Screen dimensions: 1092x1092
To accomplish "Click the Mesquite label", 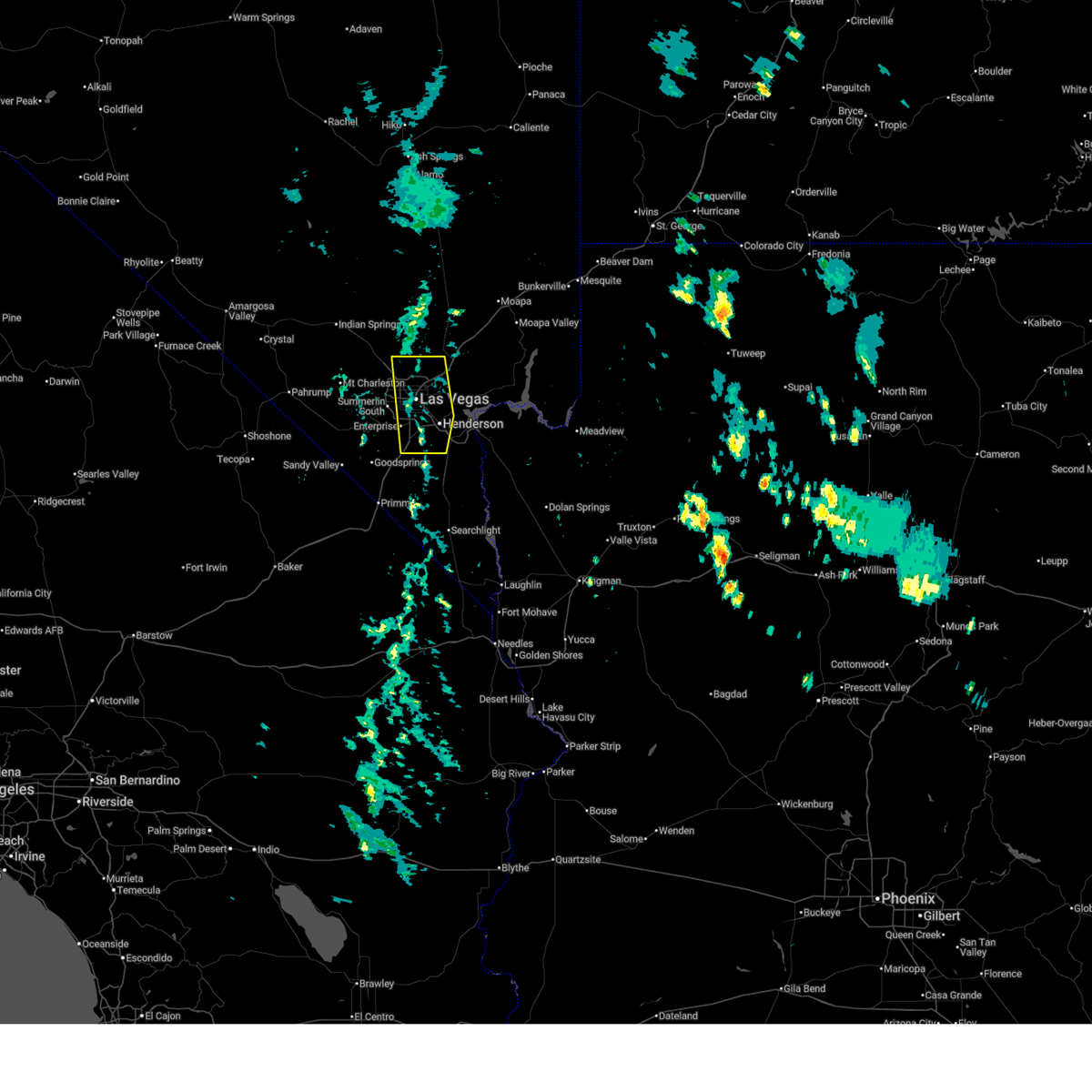I will pos(601,280).
